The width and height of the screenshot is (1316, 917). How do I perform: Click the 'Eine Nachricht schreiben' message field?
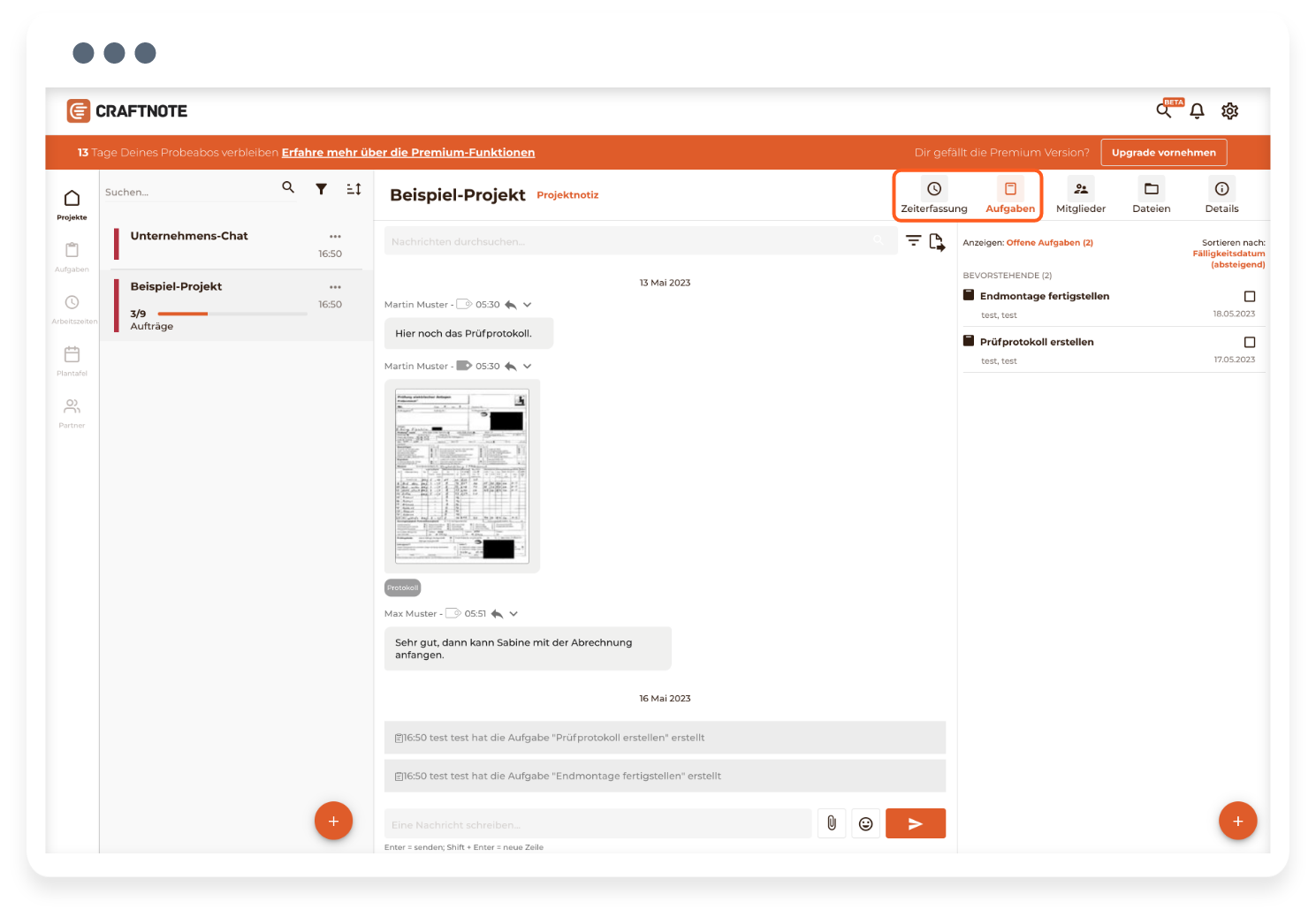597,824
